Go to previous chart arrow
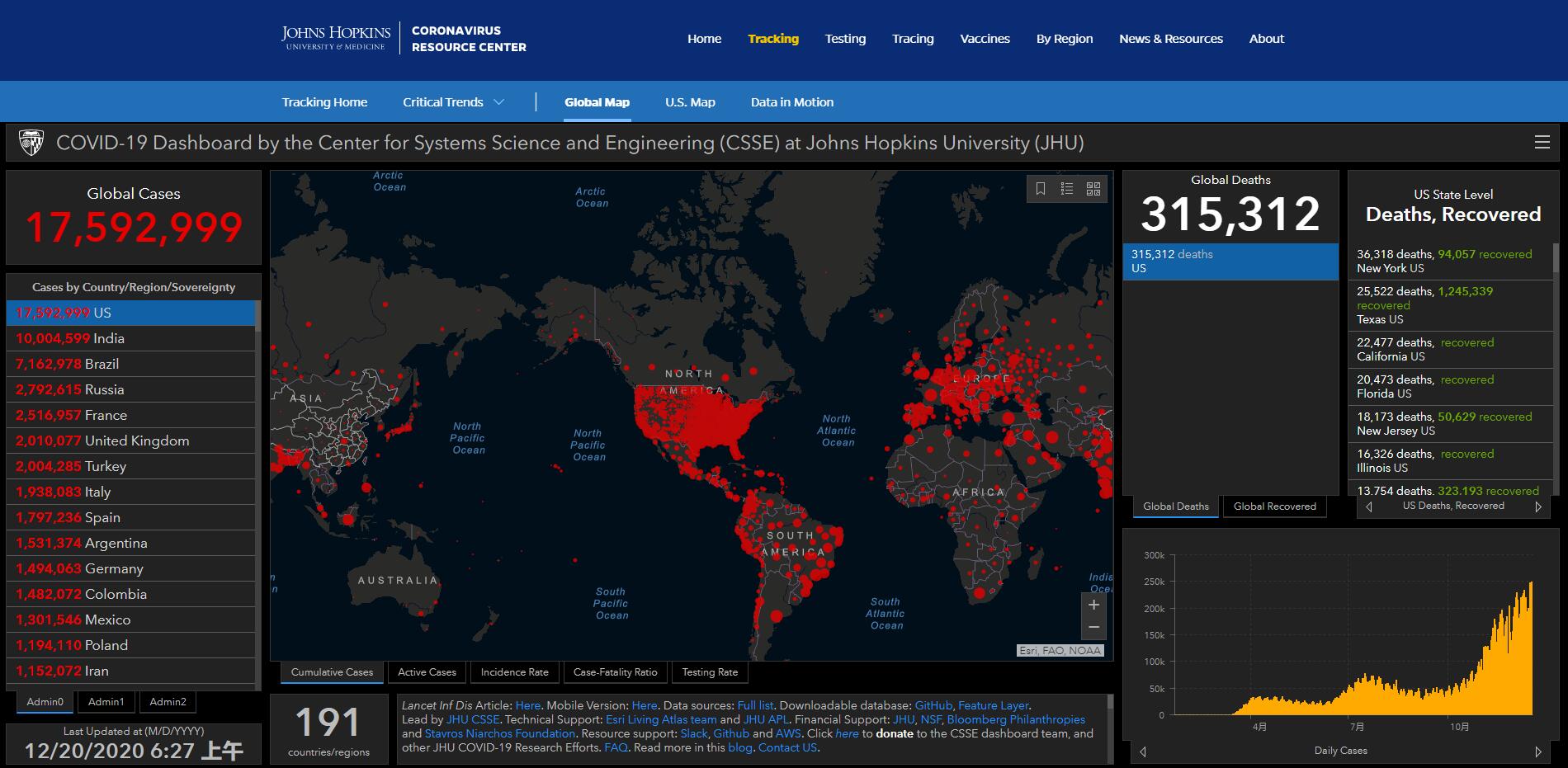The width and height of the screenshot is (1568, 768). [1143, 752]
